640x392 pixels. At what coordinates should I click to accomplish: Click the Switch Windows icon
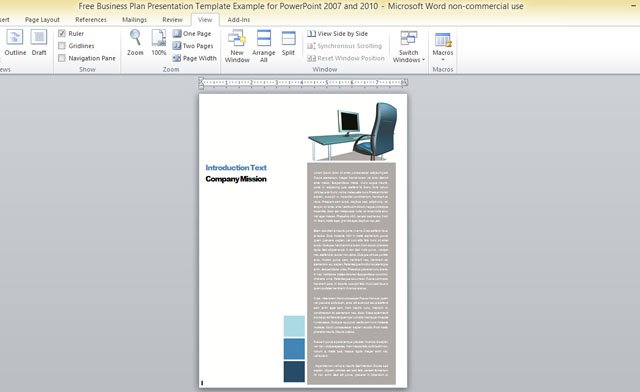point(409,38)
